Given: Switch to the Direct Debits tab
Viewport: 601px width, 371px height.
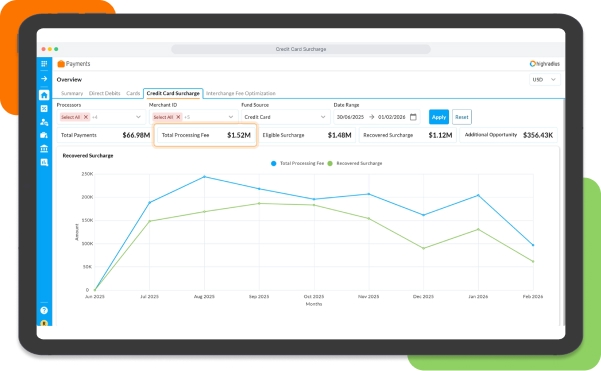Looking at the screenshot, I should click(x=105, y=93).
